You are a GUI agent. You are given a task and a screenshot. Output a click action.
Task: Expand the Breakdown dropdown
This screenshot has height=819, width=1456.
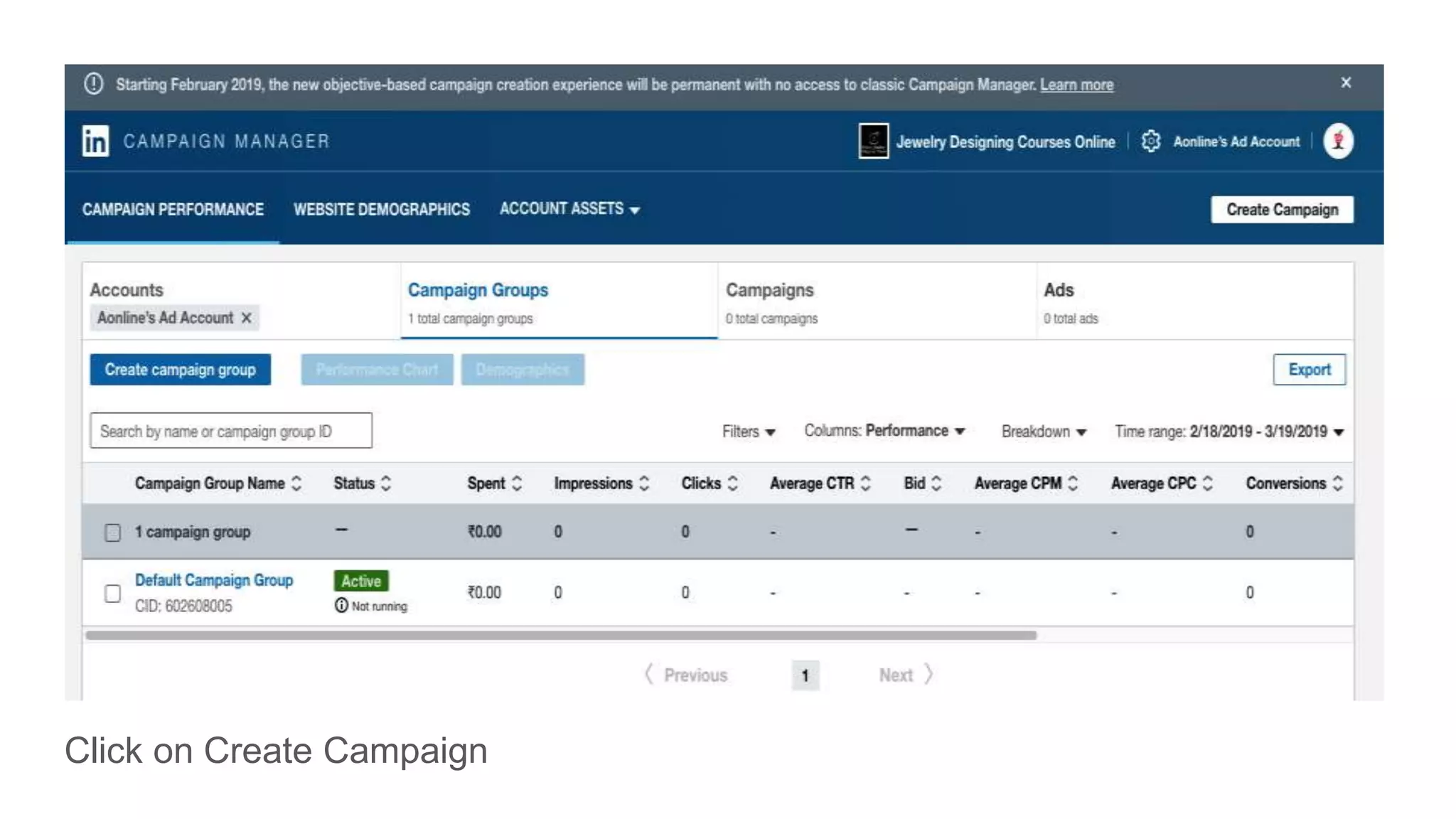click(x=1044, y=432)
